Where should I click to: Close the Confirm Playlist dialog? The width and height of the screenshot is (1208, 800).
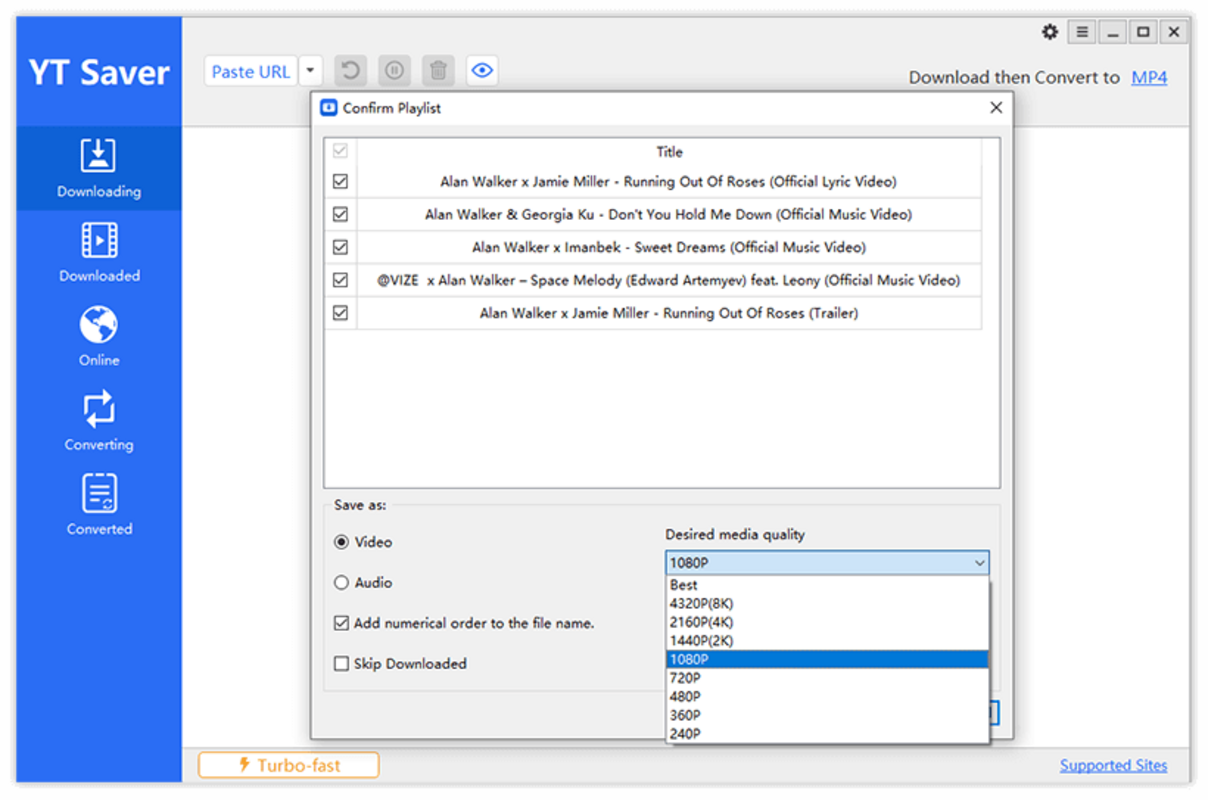click(996, 108)
